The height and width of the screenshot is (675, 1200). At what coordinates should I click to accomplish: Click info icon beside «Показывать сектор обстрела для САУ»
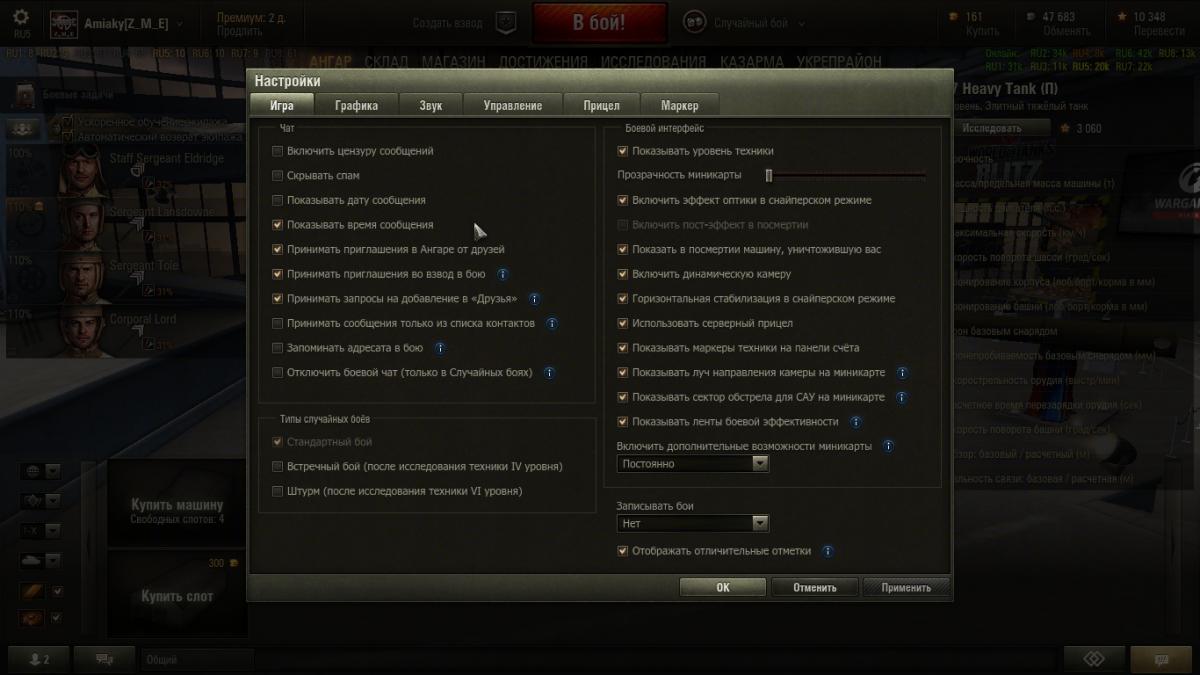click(x=902, y=397)
